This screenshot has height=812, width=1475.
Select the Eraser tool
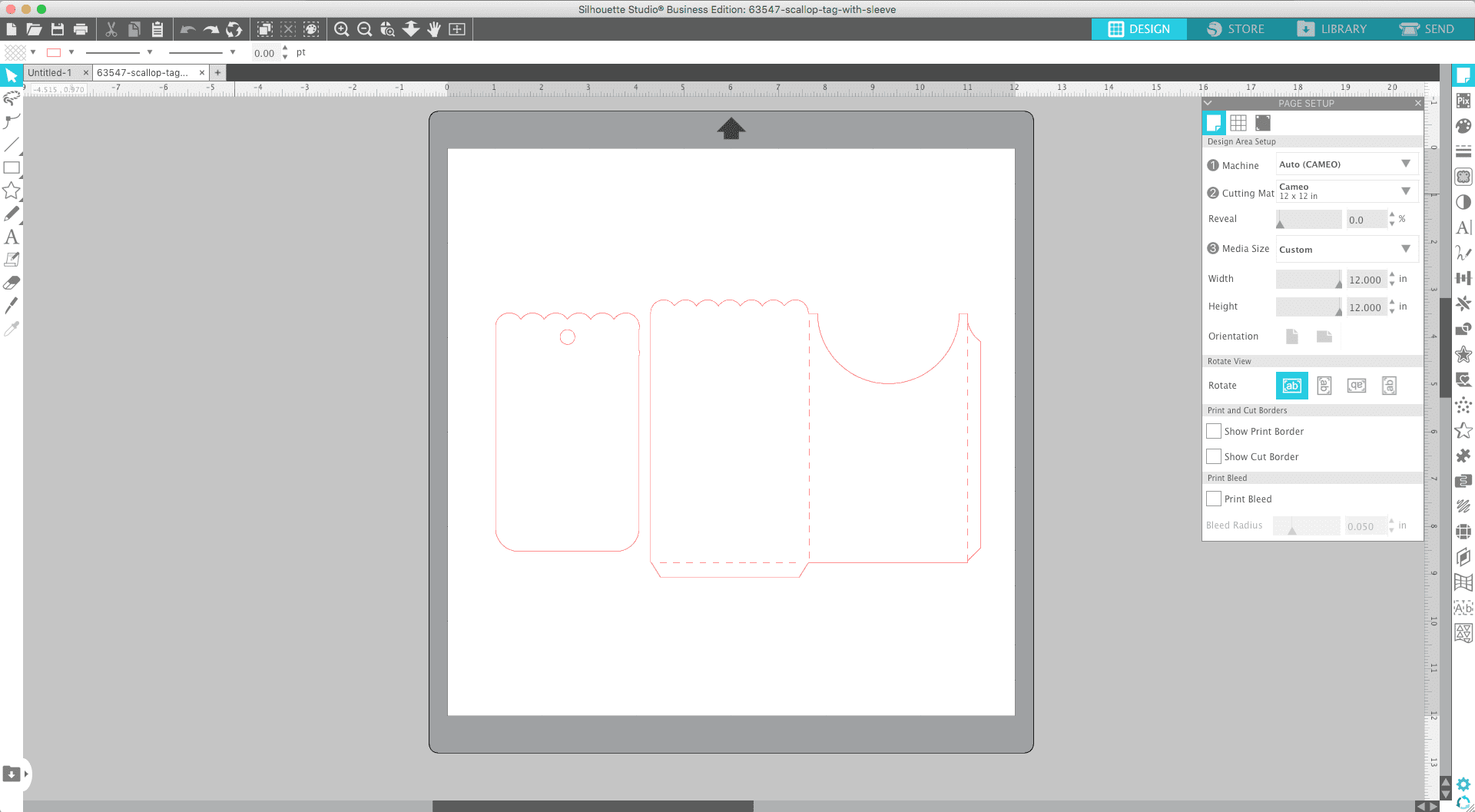tap(12, 283)
